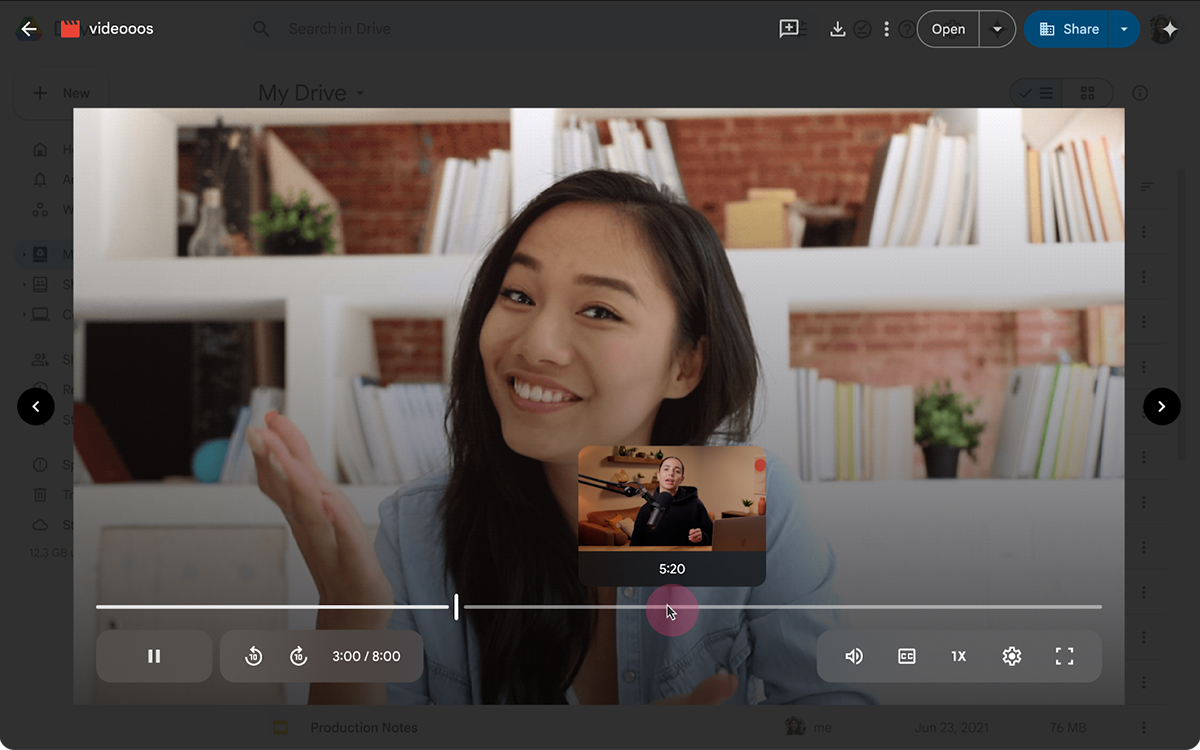Go to the next file with right arrow
The image size is (1200, 750).
point(1162,406)
